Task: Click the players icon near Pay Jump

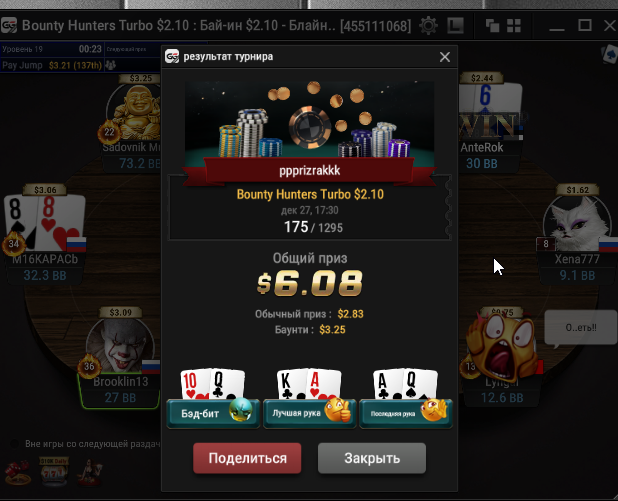Action: (111, 65)
